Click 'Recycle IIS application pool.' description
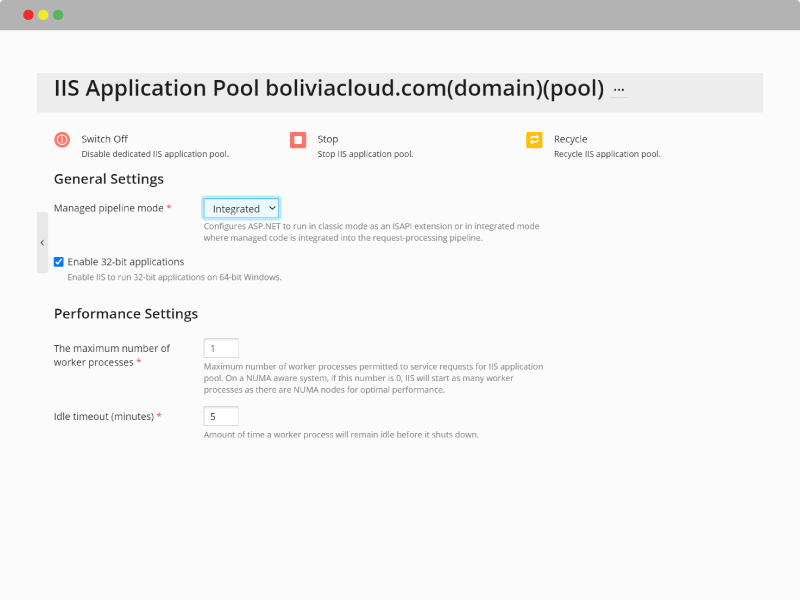Screen dimensions: 800x600 tap(607, 154)
